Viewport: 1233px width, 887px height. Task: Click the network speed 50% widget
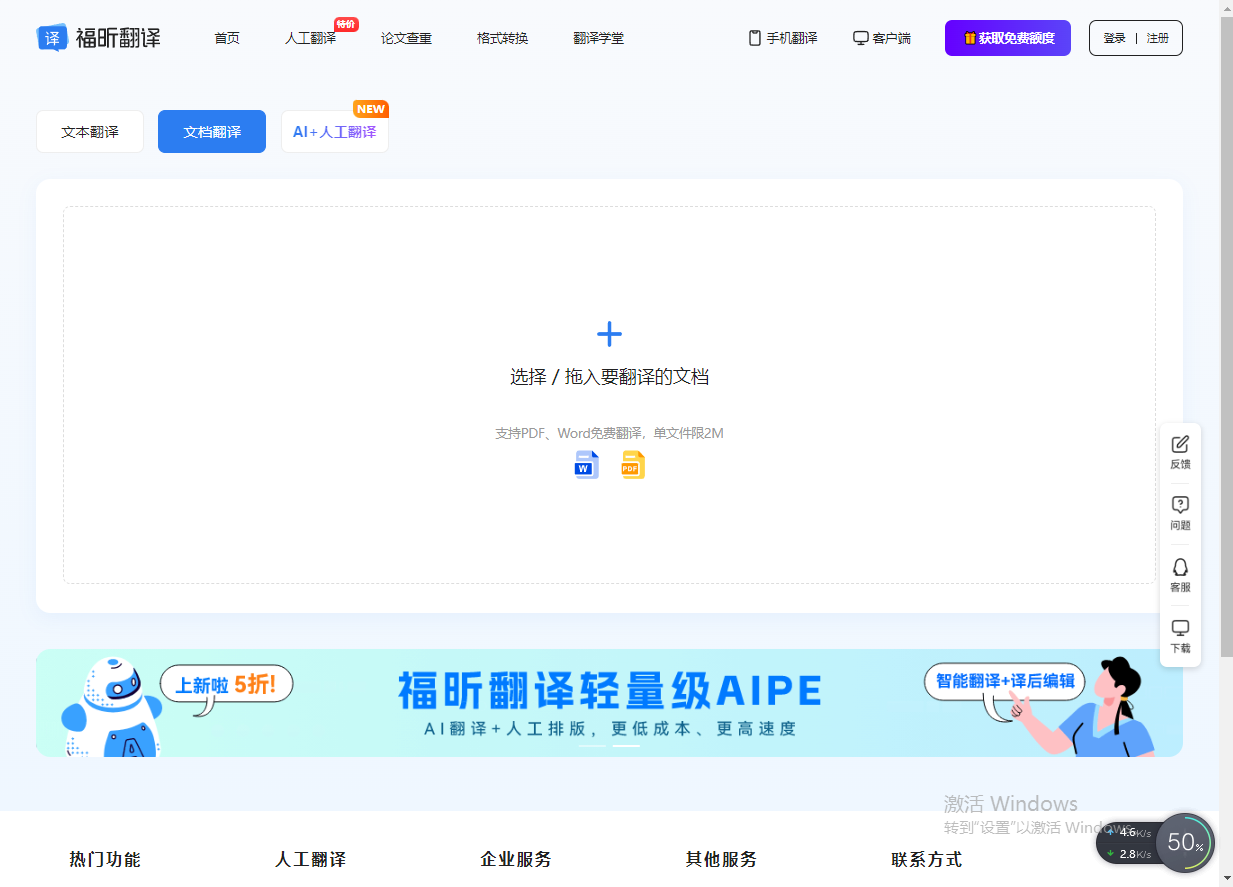pyautogui.click(x=1185, y=843)
